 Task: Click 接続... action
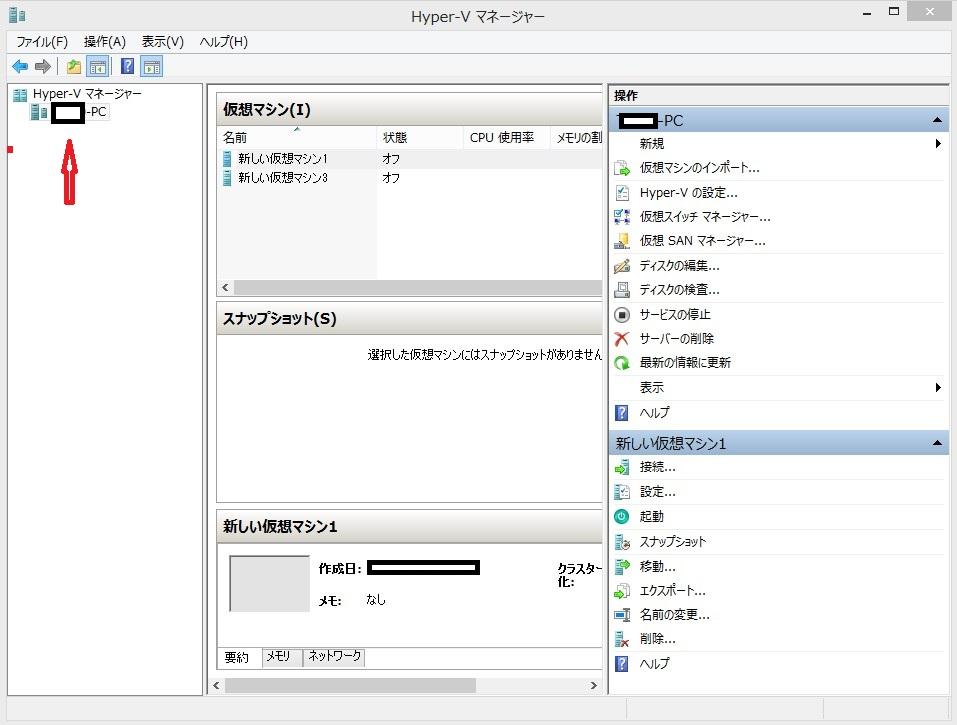click(657, 467)
